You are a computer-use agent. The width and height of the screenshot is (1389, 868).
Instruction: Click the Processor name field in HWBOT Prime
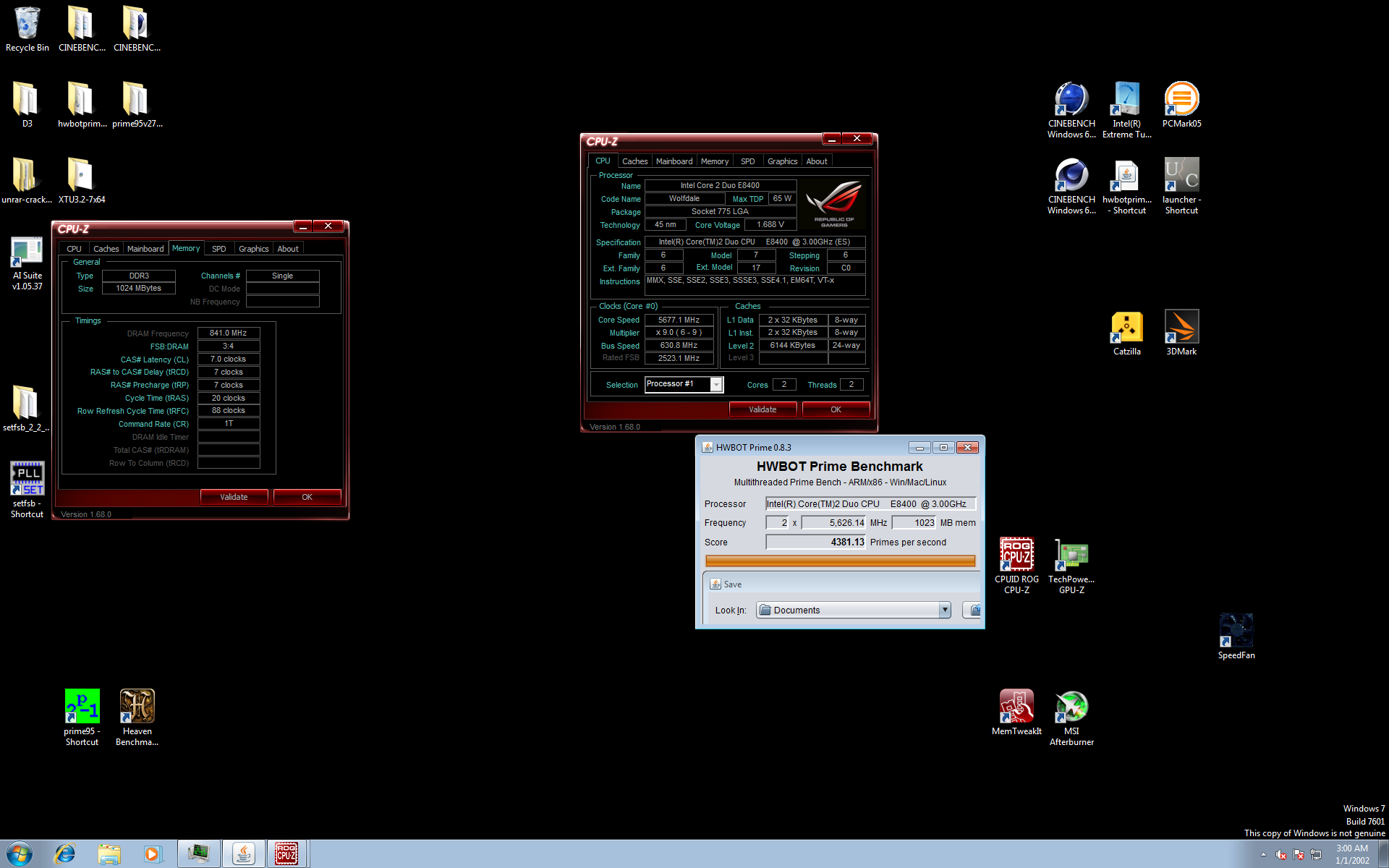click(870, 503)
